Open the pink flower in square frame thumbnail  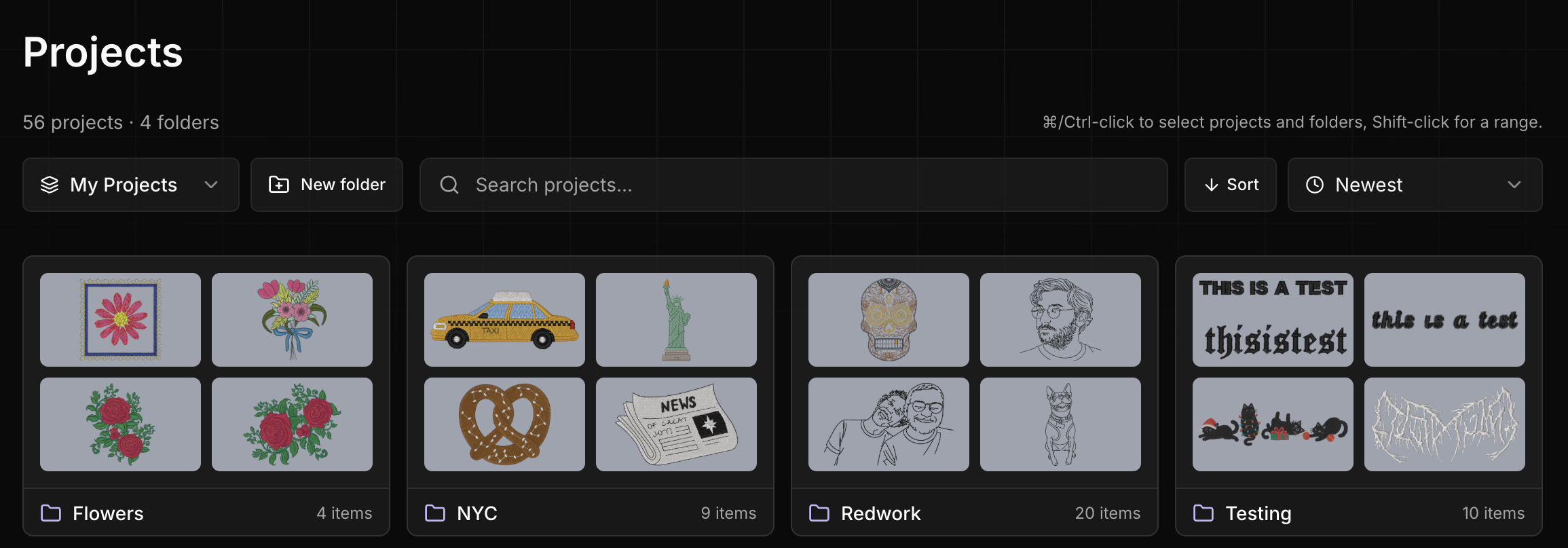(120, 320)
